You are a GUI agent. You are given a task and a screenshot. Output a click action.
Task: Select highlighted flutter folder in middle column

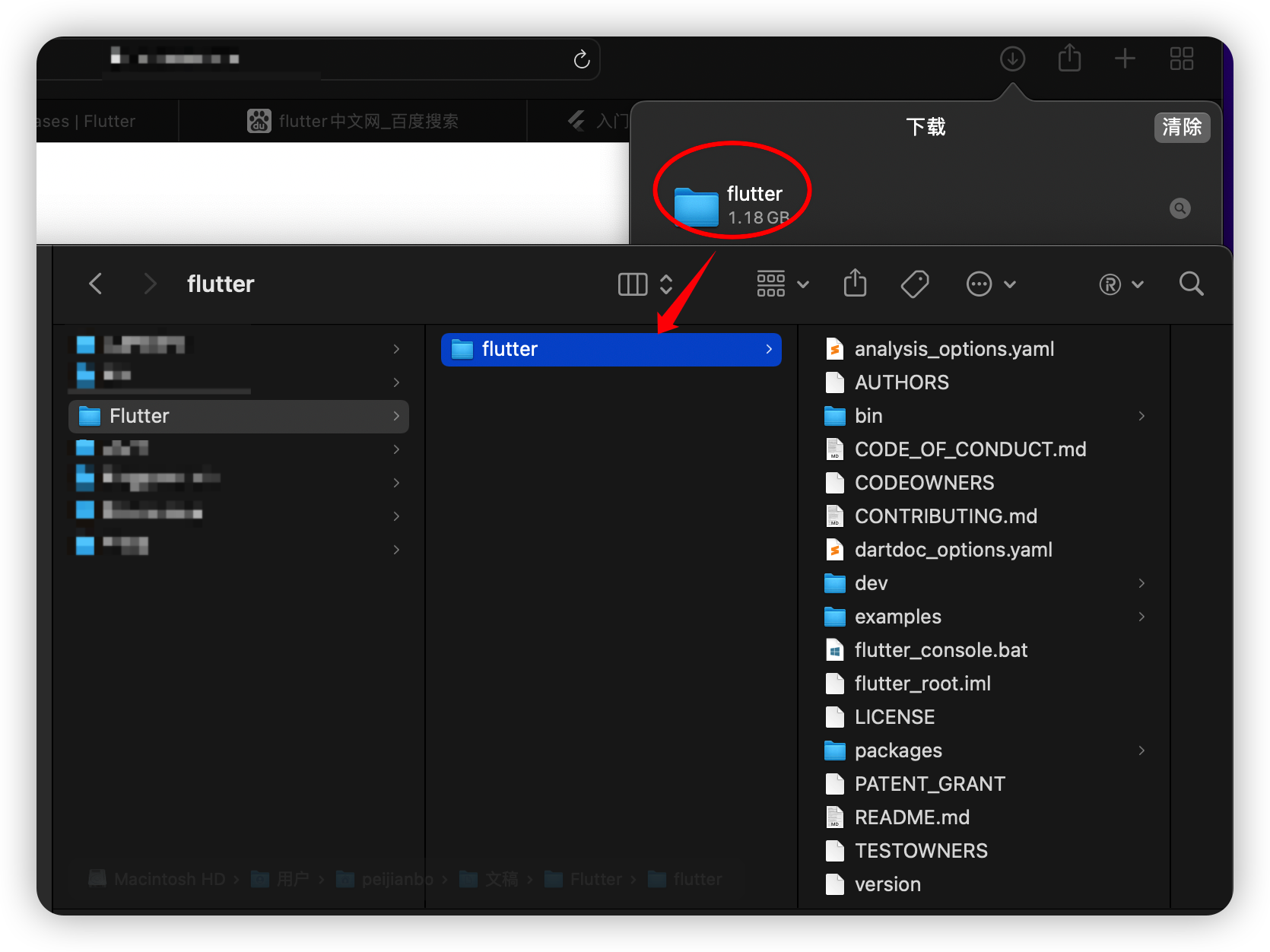[x=611, y=350]
